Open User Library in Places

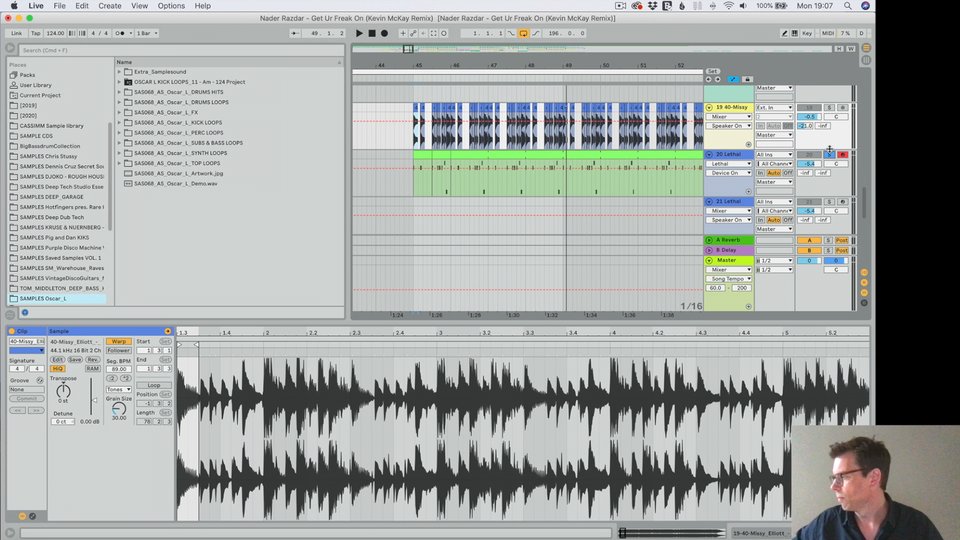[36, 85]
